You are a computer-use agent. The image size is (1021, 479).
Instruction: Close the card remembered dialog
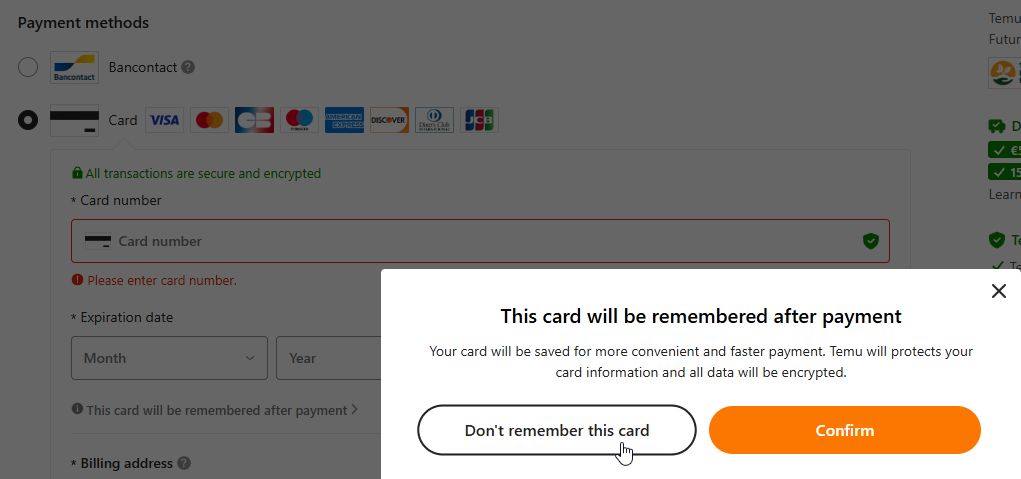(x=998, y=291)
